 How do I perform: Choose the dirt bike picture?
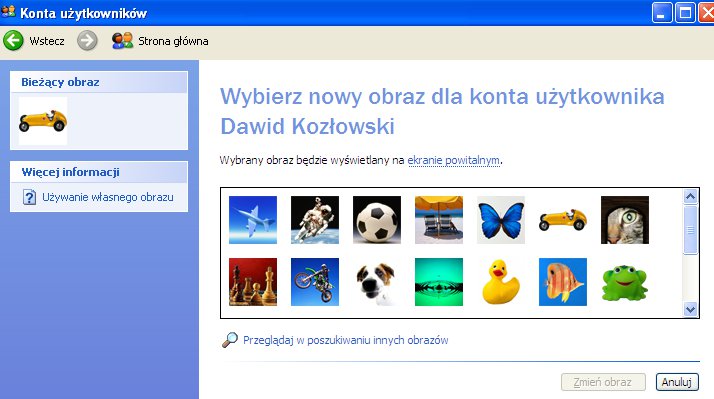point(315,282)
